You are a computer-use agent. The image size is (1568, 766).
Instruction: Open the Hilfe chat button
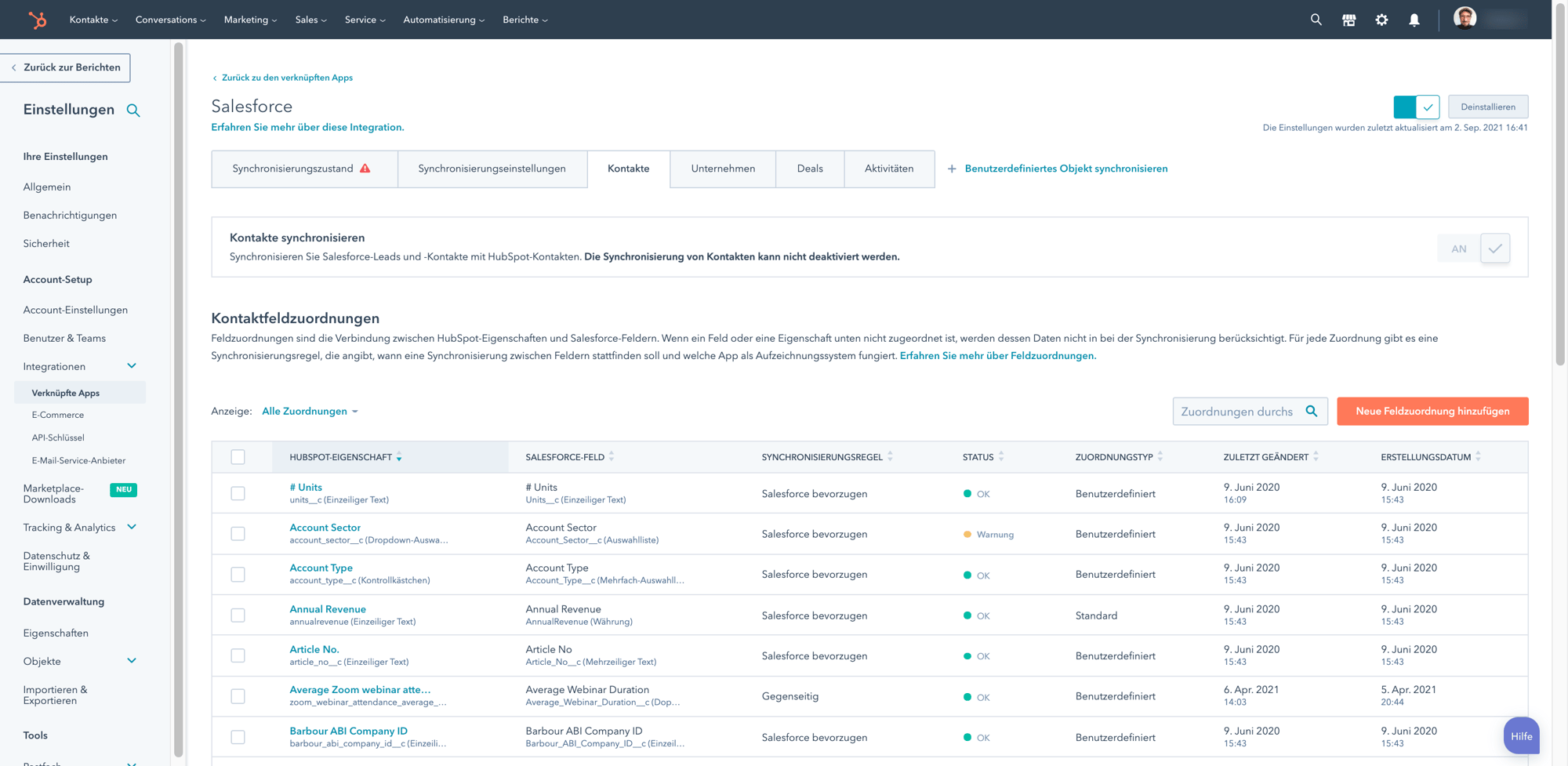(x=1521, y=735)
